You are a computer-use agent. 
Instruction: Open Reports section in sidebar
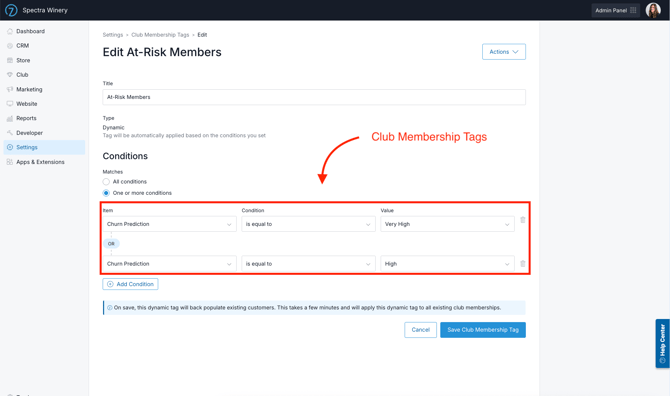click(26, 118)
